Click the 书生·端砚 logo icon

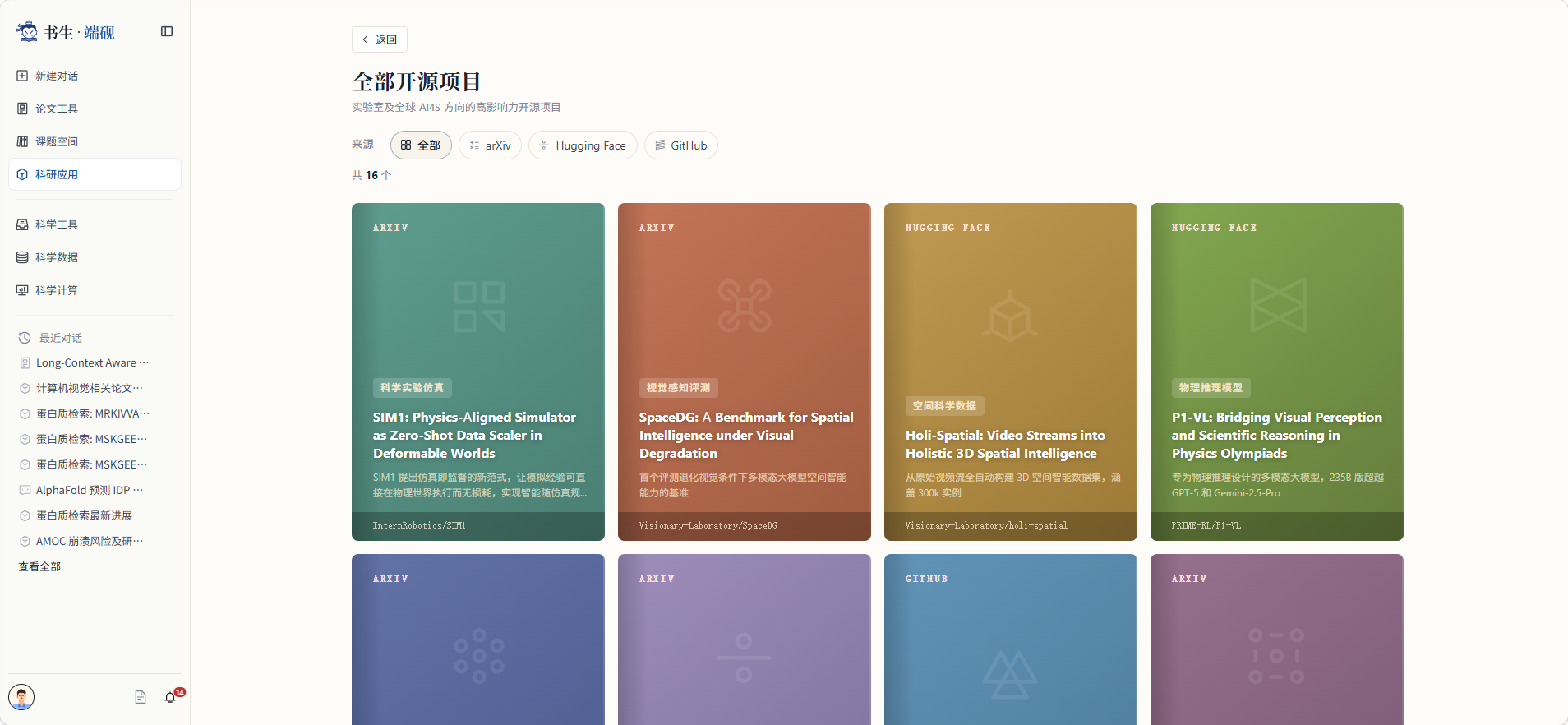point(27,31)
